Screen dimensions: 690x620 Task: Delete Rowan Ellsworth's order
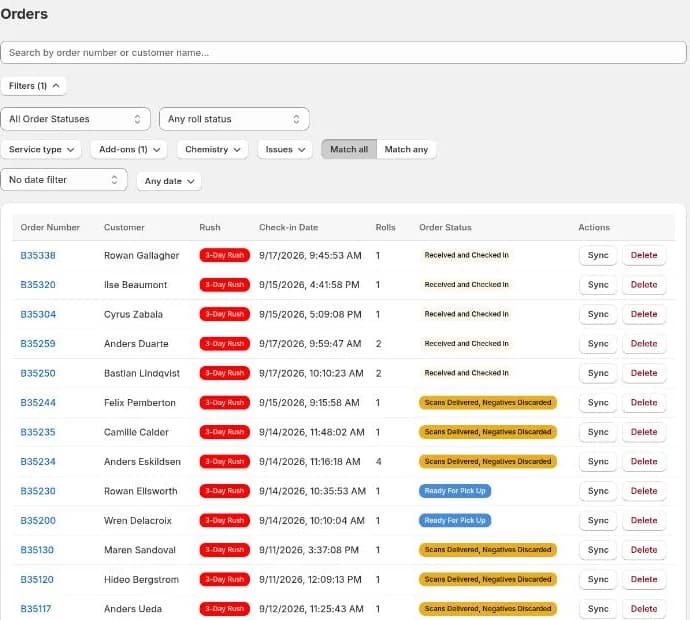click(644, 491)
